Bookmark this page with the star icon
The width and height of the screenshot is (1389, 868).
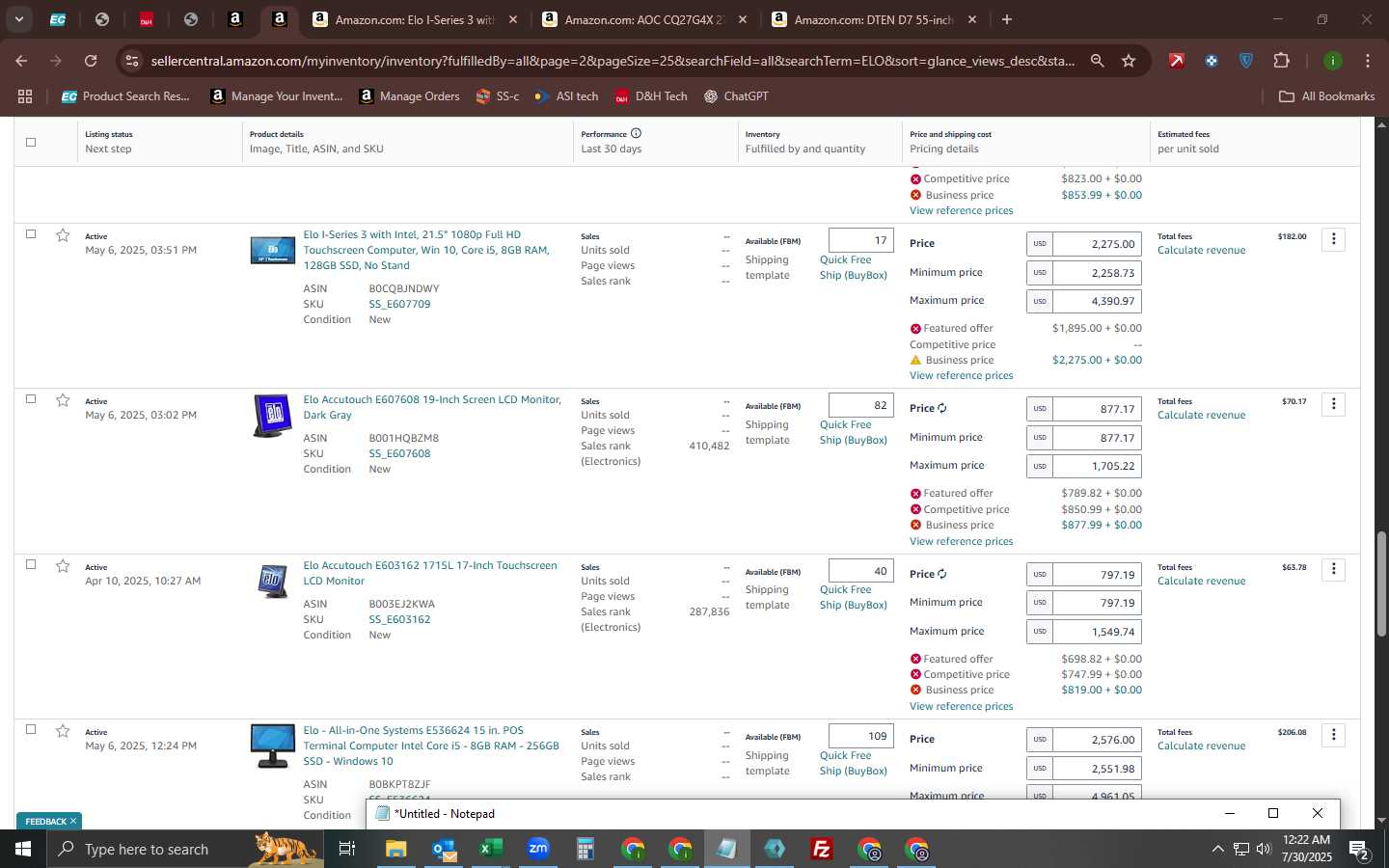1129,61
